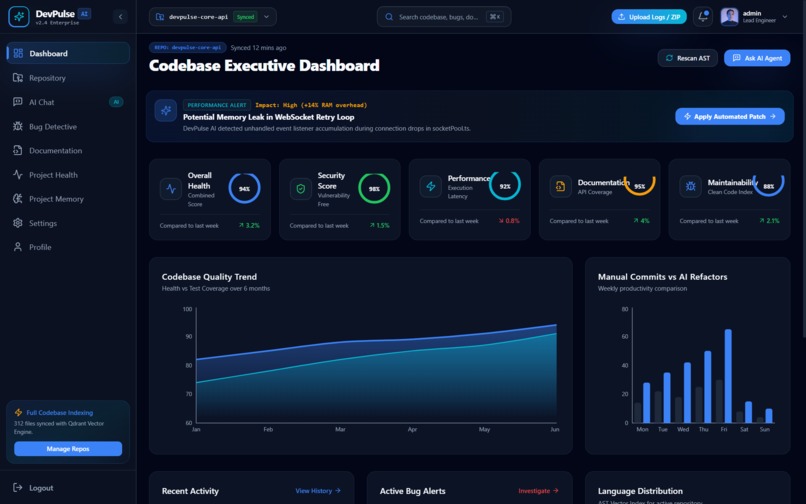
Task: Click the Dashboard grid icon
Action: coord(18,53)
